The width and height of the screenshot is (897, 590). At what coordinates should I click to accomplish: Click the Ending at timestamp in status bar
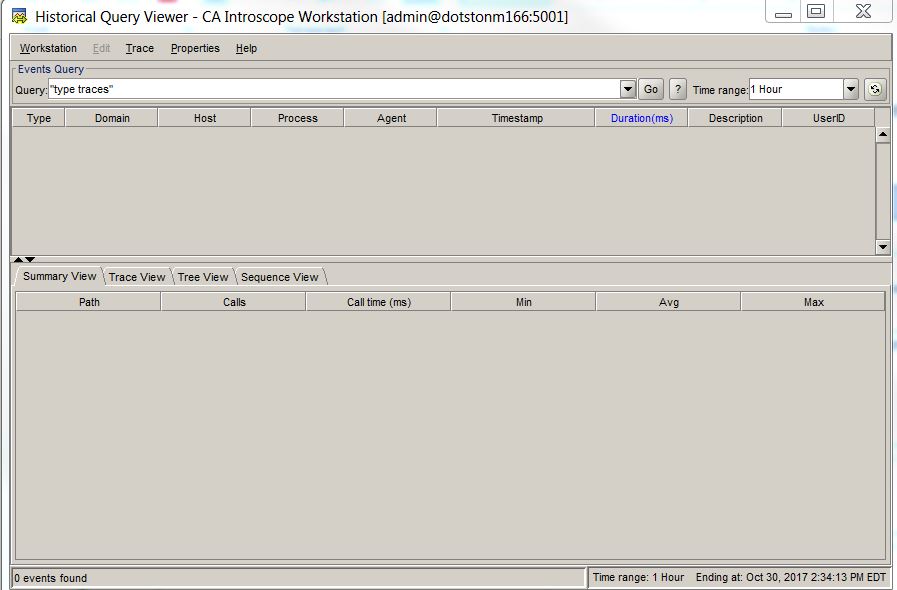(791, 577)
